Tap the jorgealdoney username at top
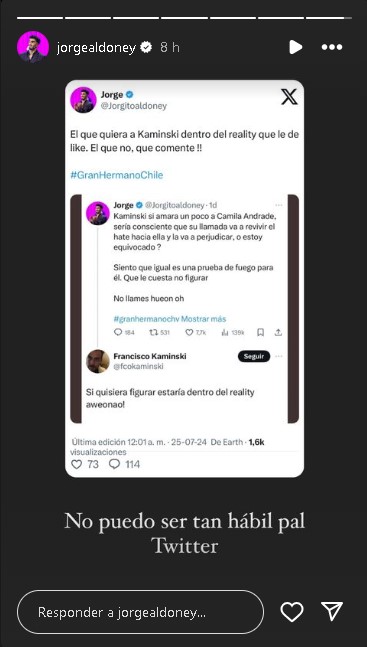The width and height of the screenshot is (367, 647). [96, 48]
